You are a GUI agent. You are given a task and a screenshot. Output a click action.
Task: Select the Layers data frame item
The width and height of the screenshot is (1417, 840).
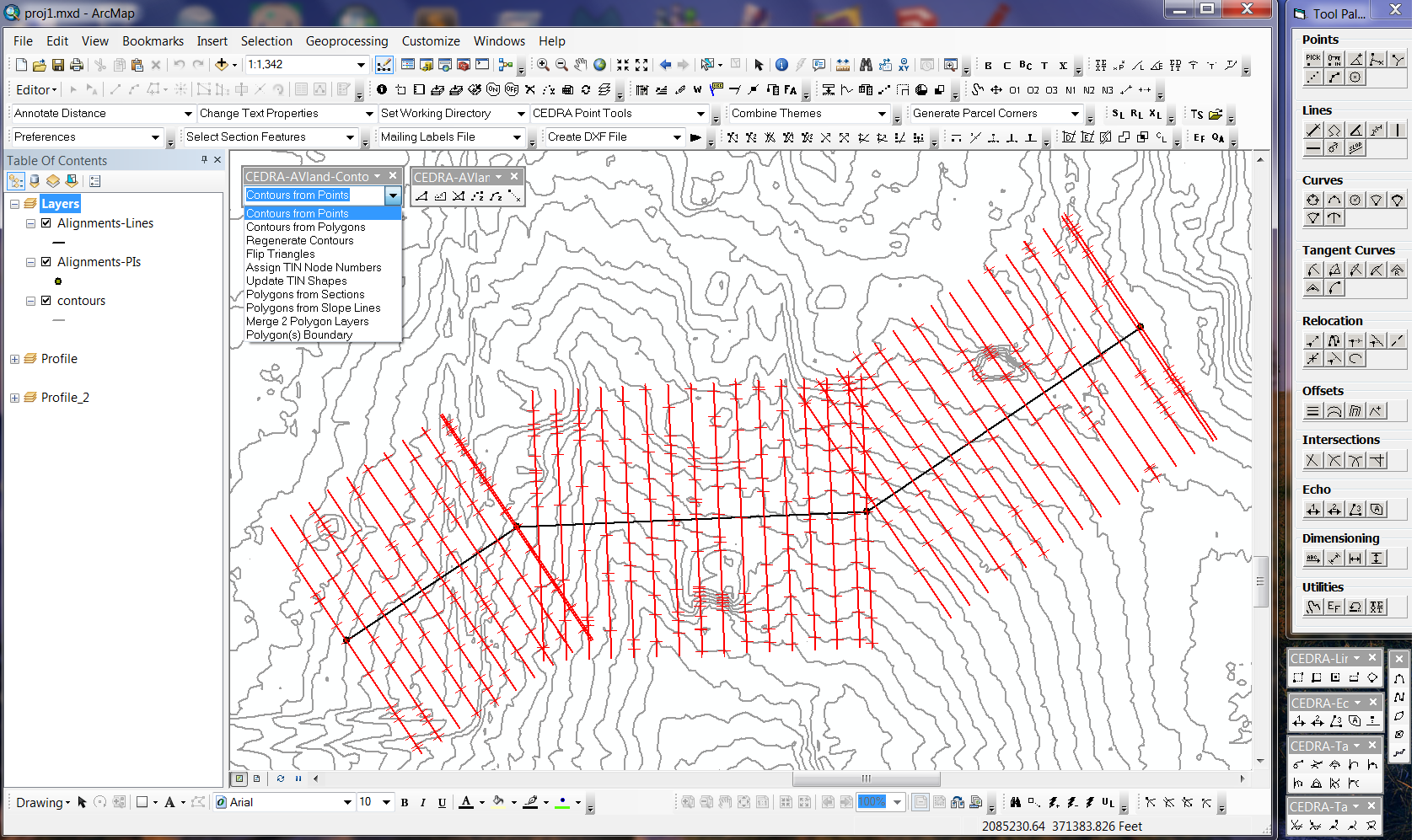(60, 204)
